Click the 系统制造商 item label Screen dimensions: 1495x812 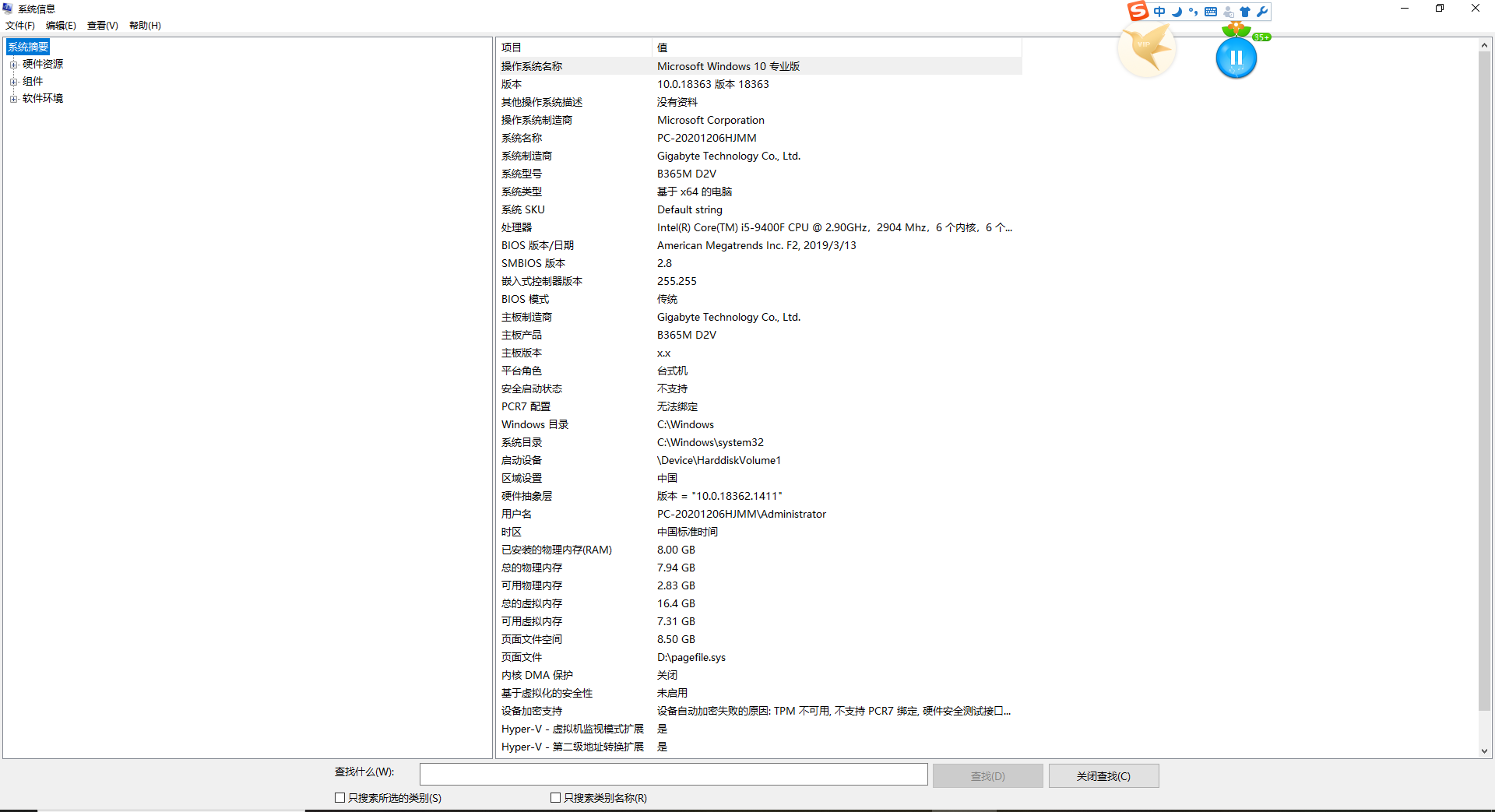526,156
